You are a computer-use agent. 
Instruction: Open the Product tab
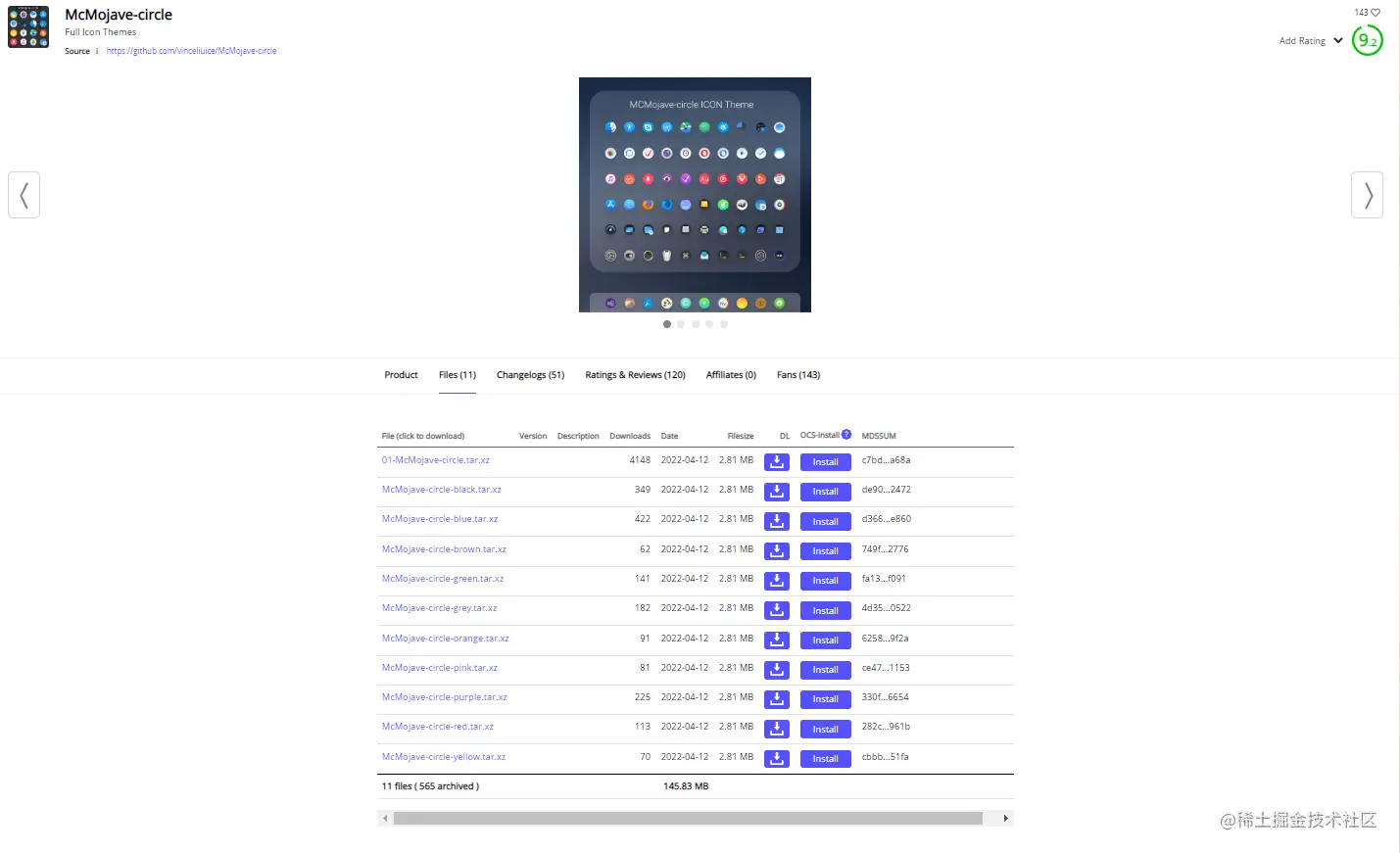point(402,375)
